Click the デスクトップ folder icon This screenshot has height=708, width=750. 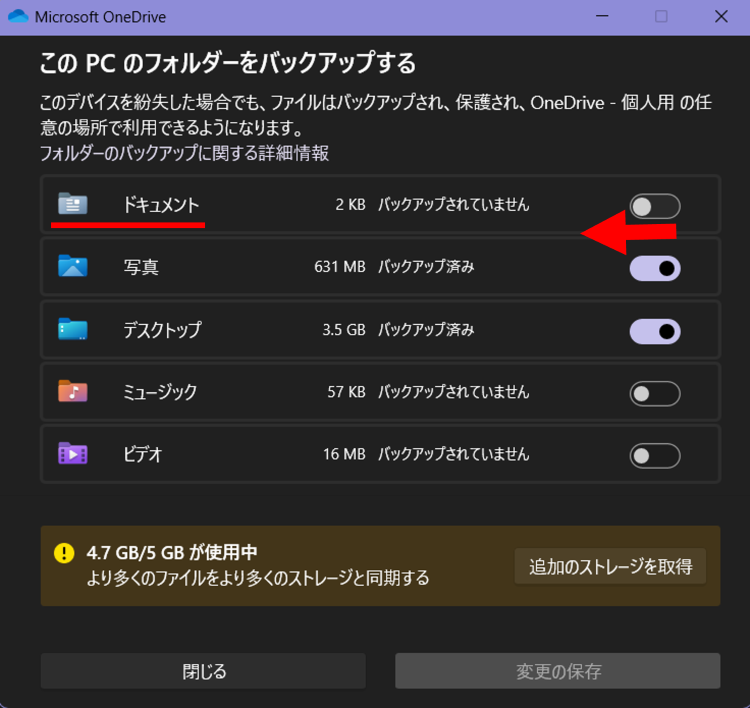point(73,329)
